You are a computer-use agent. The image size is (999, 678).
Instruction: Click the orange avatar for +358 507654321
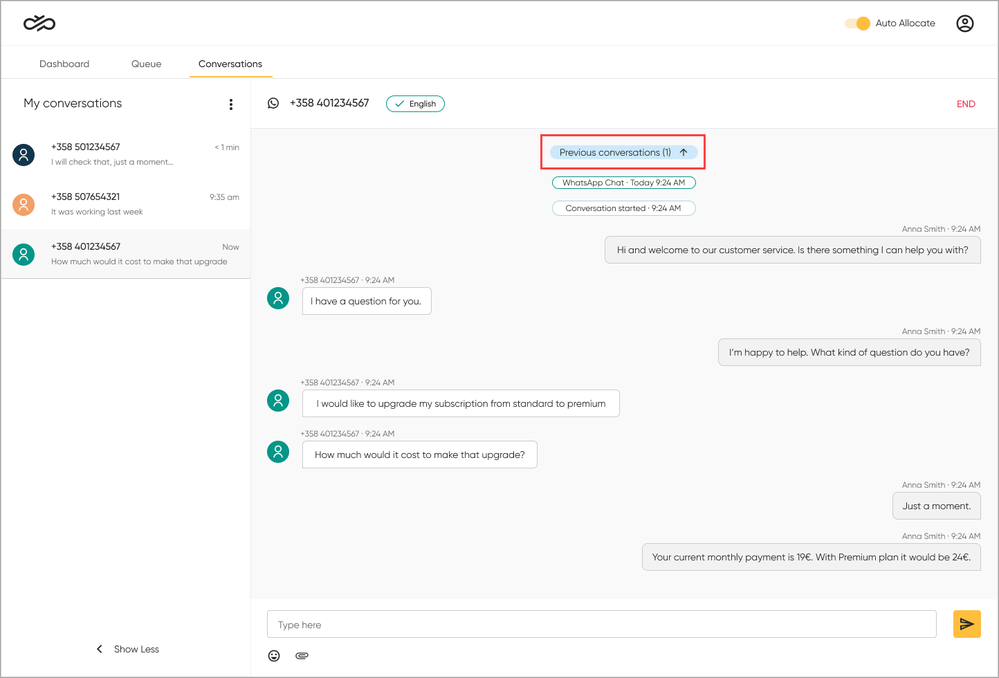click(x=24, y=204)
